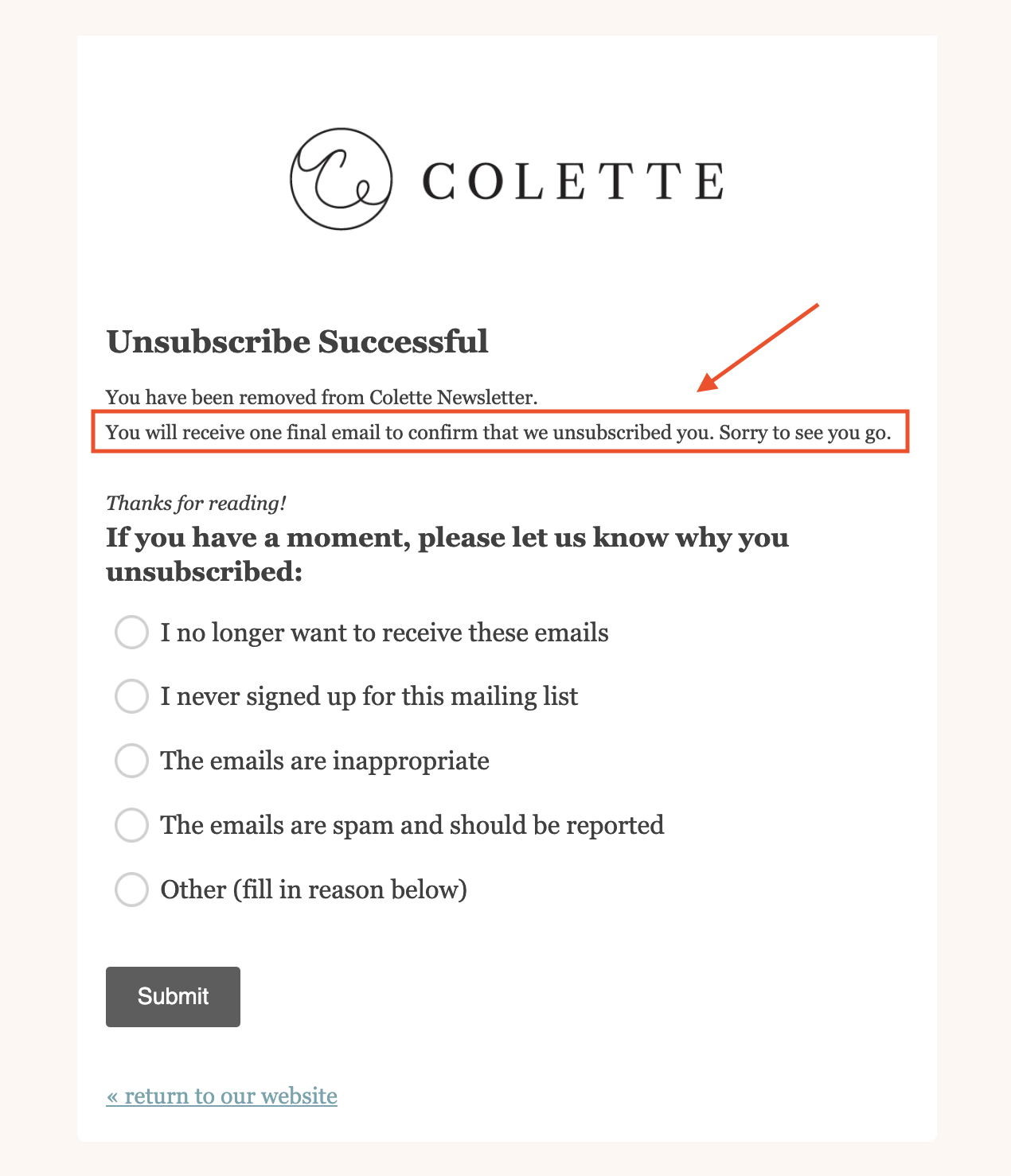Click the italic 'Thanks for reading!' text
The image size is (1011, 1176).
(196, 502)
